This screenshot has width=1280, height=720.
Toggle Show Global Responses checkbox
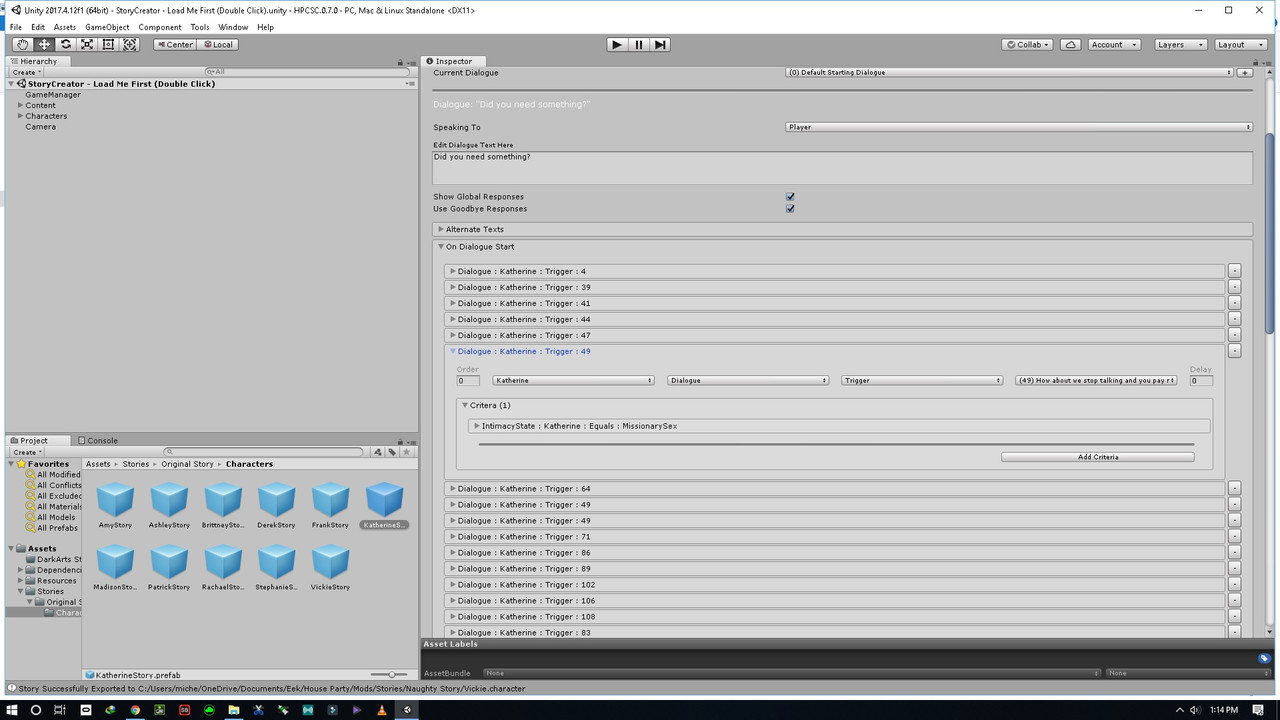[790, 197]
